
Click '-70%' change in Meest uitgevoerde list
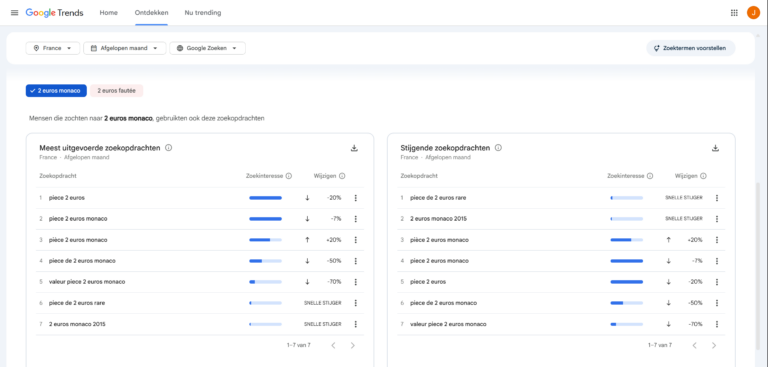click(334, 282)
